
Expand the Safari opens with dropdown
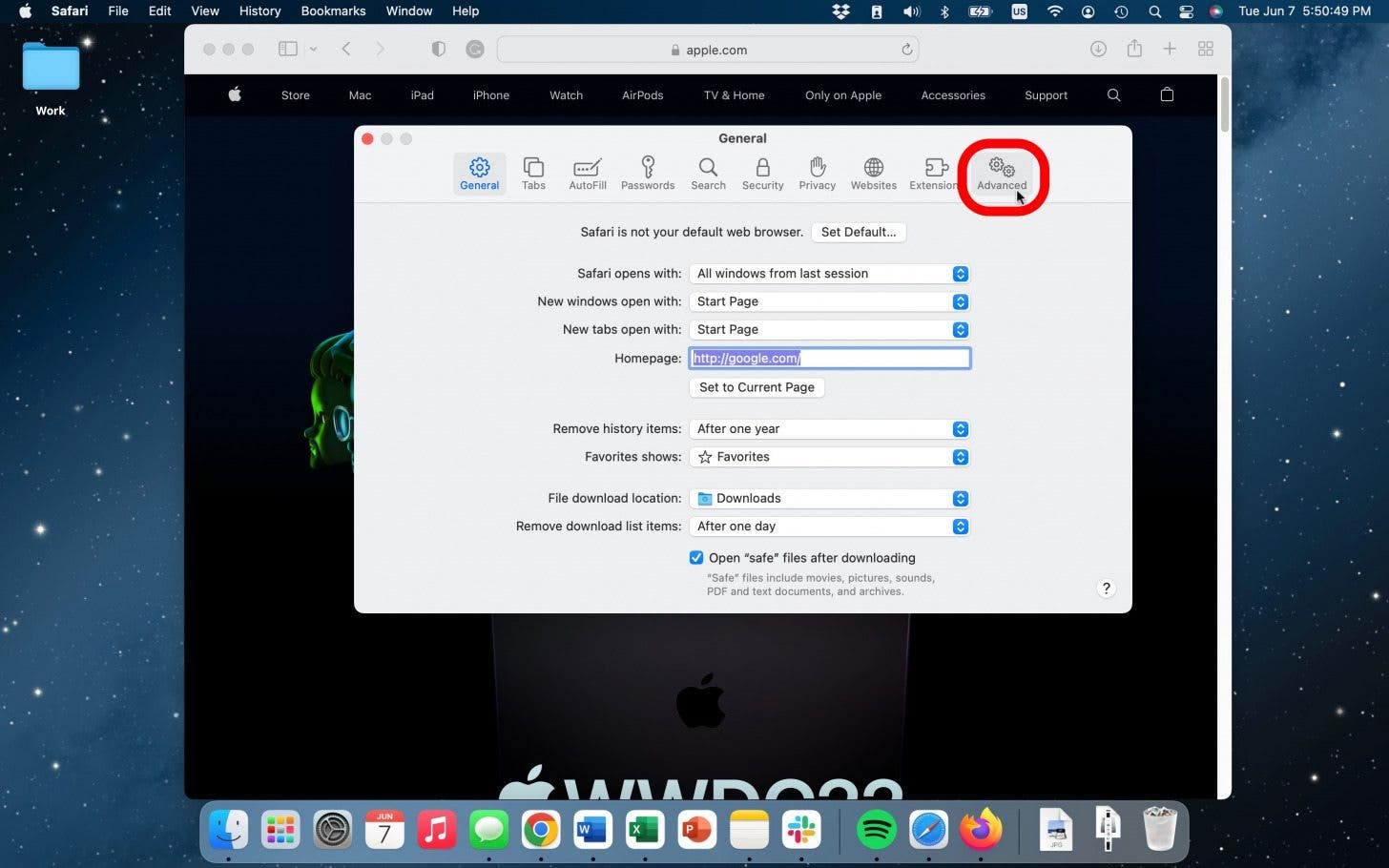tap(829, 274)
